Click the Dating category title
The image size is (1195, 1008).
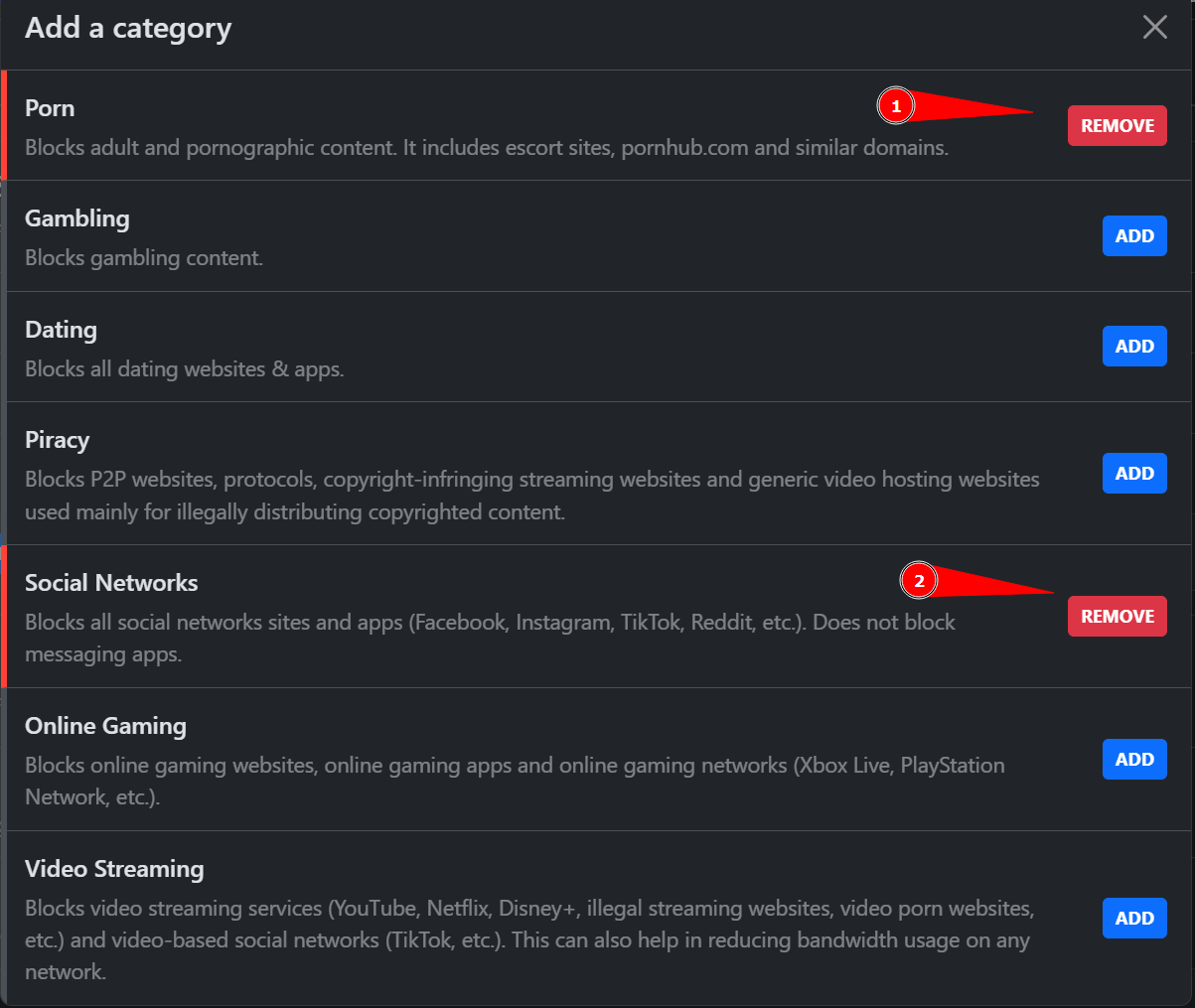point(61,330)
